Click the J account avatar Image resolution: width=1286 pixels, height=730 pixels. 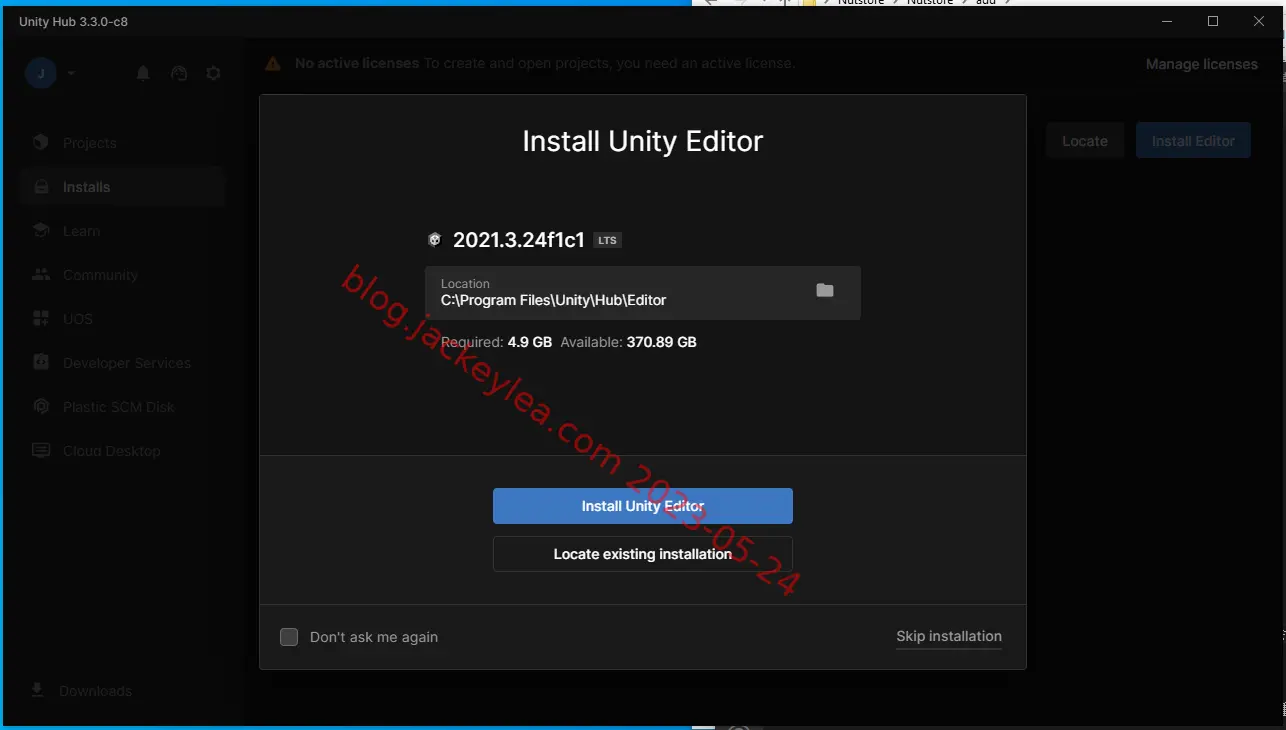tap(41, 73)
